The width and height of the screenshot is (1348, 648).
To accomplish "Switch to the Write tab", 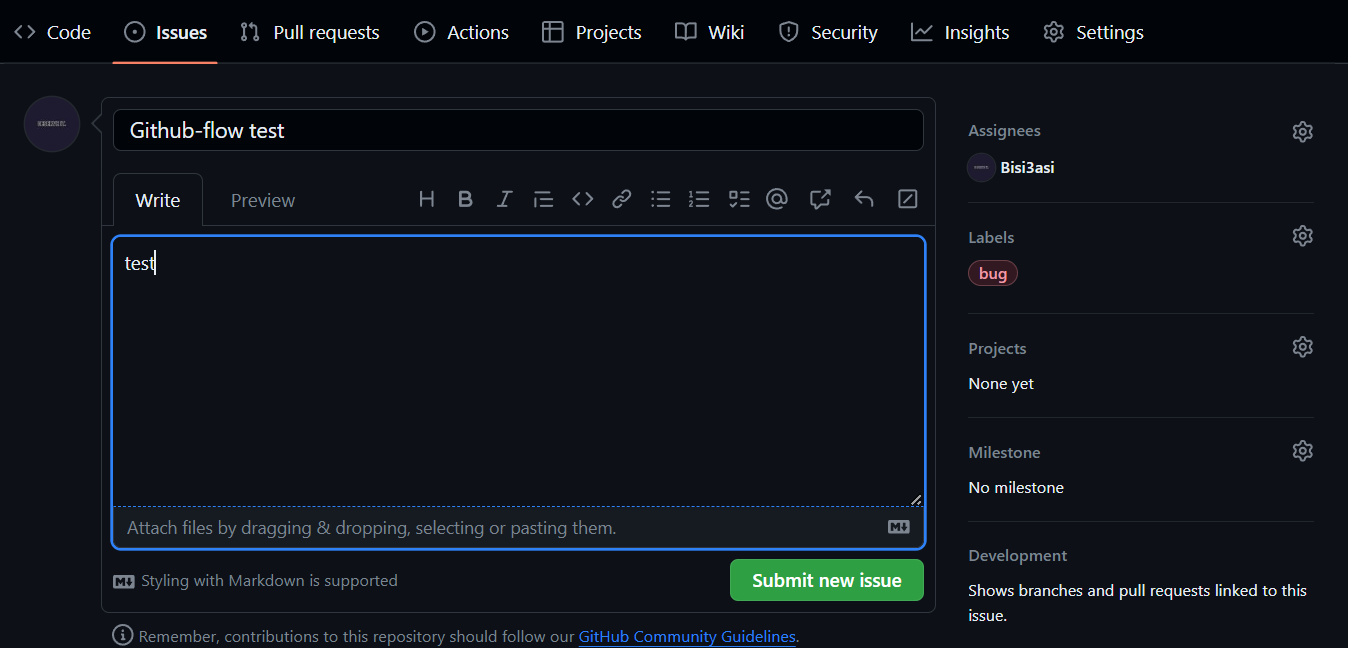I will tap(158, 200).
